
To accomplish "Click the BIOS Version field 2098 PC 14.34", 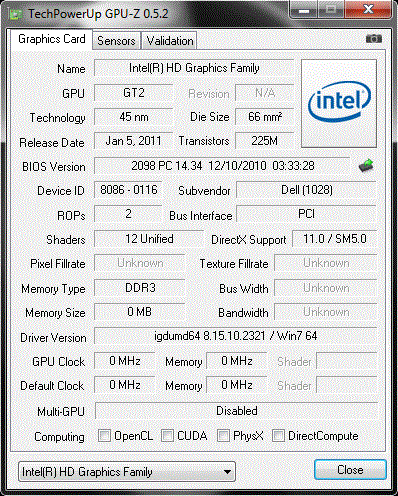I will [x=222, y=166].
